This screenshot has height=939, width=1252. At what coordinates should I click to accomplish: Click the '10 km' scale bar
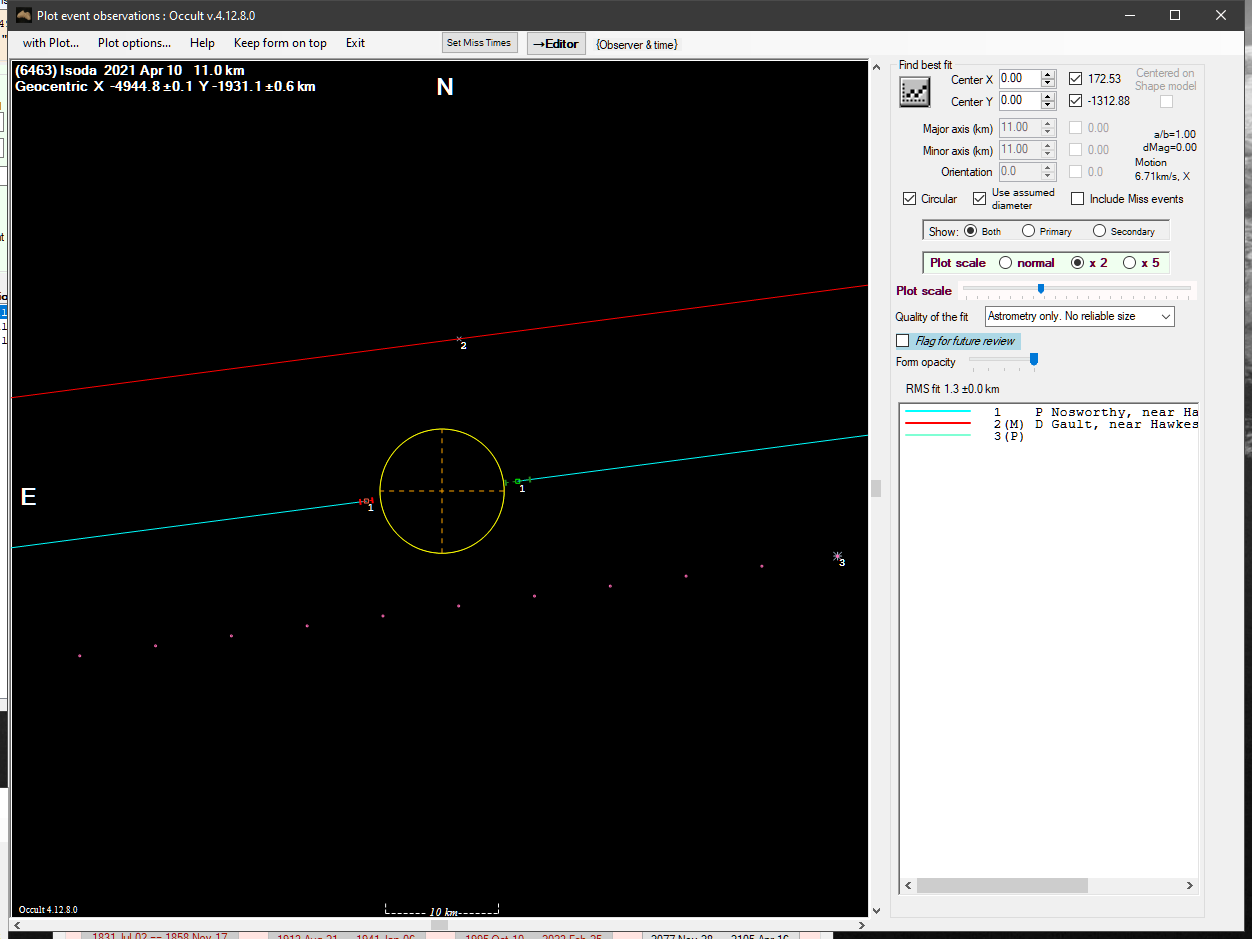point(442,910)
